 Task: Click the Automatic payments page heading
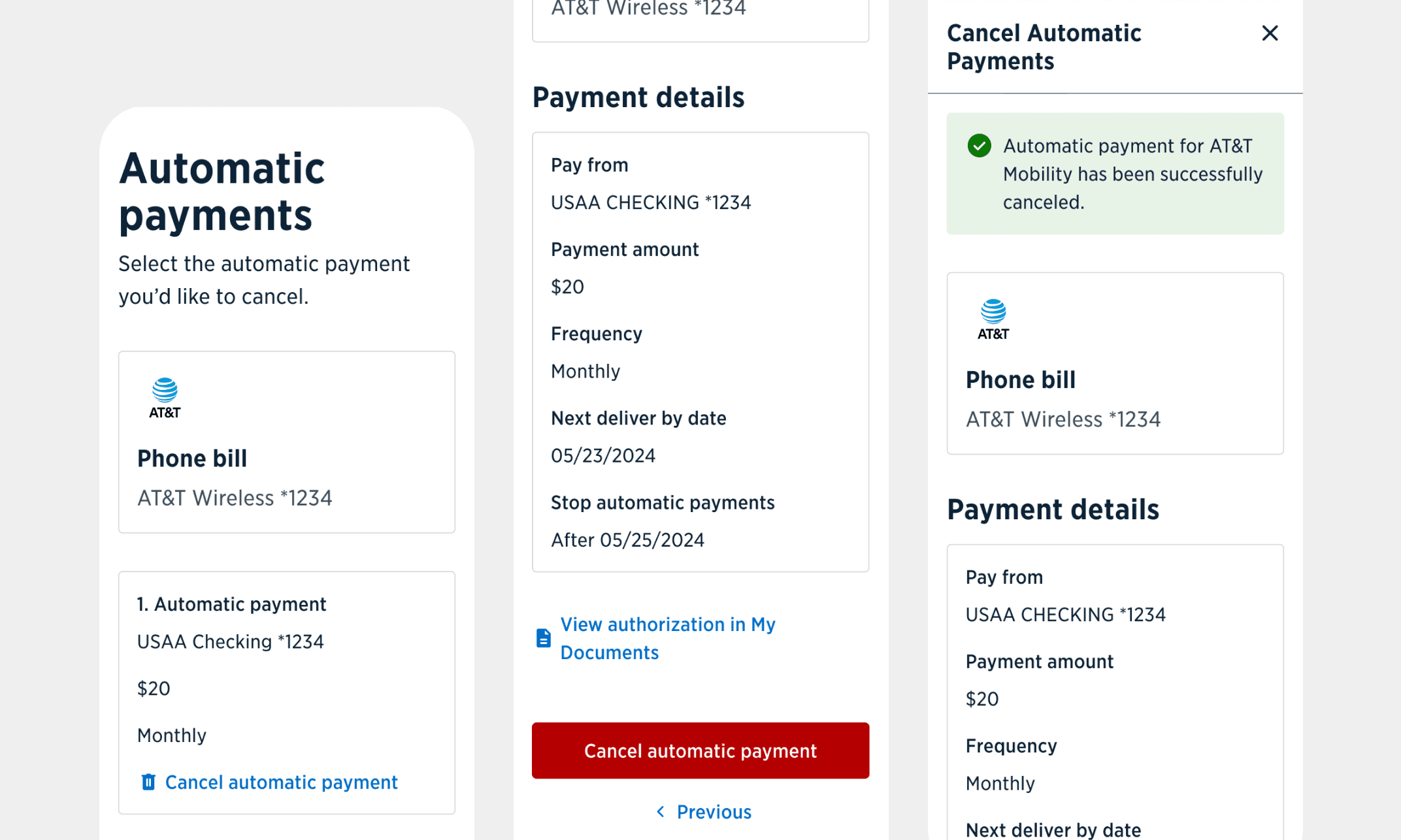point(222,191)
